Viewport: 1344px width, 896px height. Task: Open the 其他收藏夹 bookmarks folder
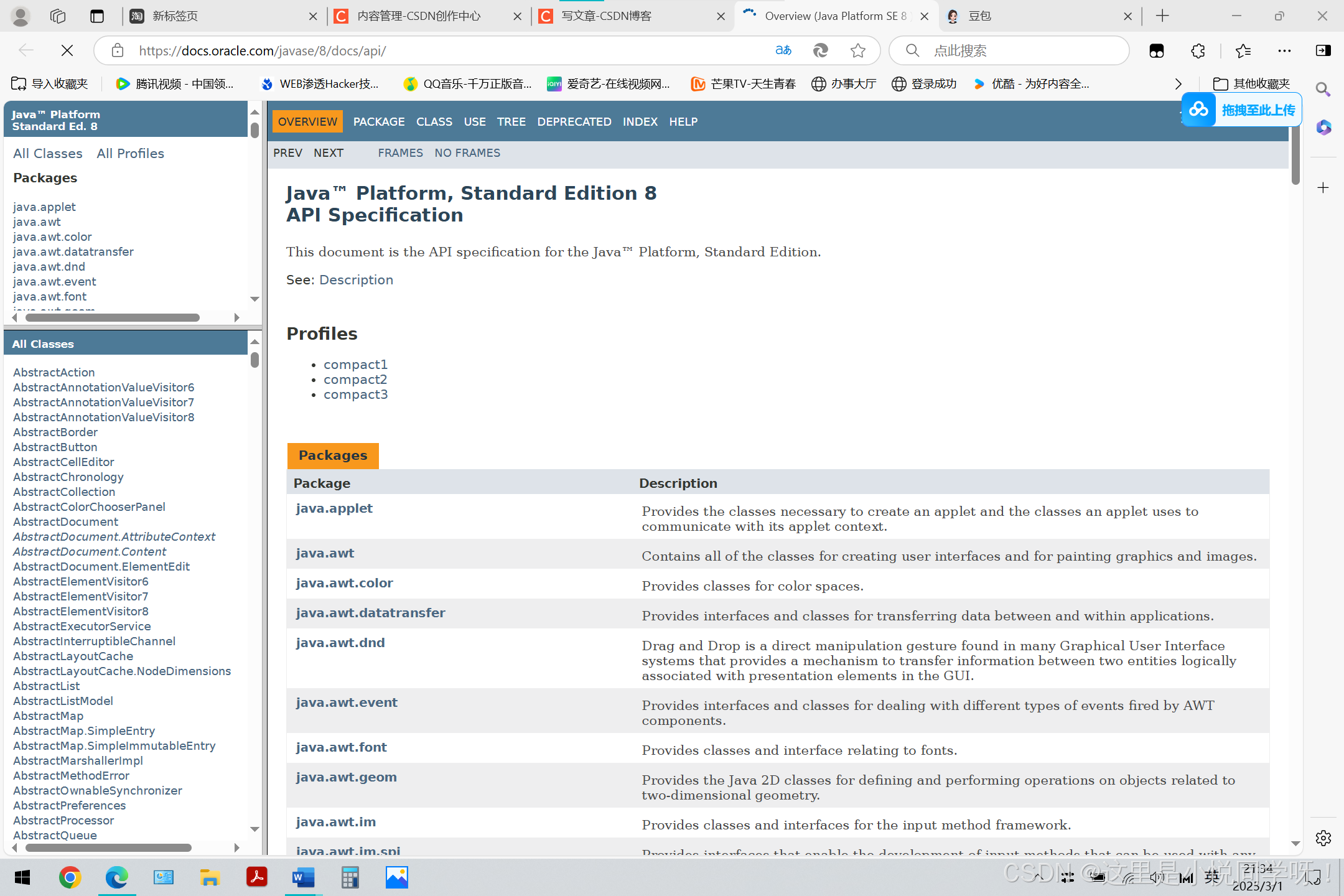tap(1252, 84)
